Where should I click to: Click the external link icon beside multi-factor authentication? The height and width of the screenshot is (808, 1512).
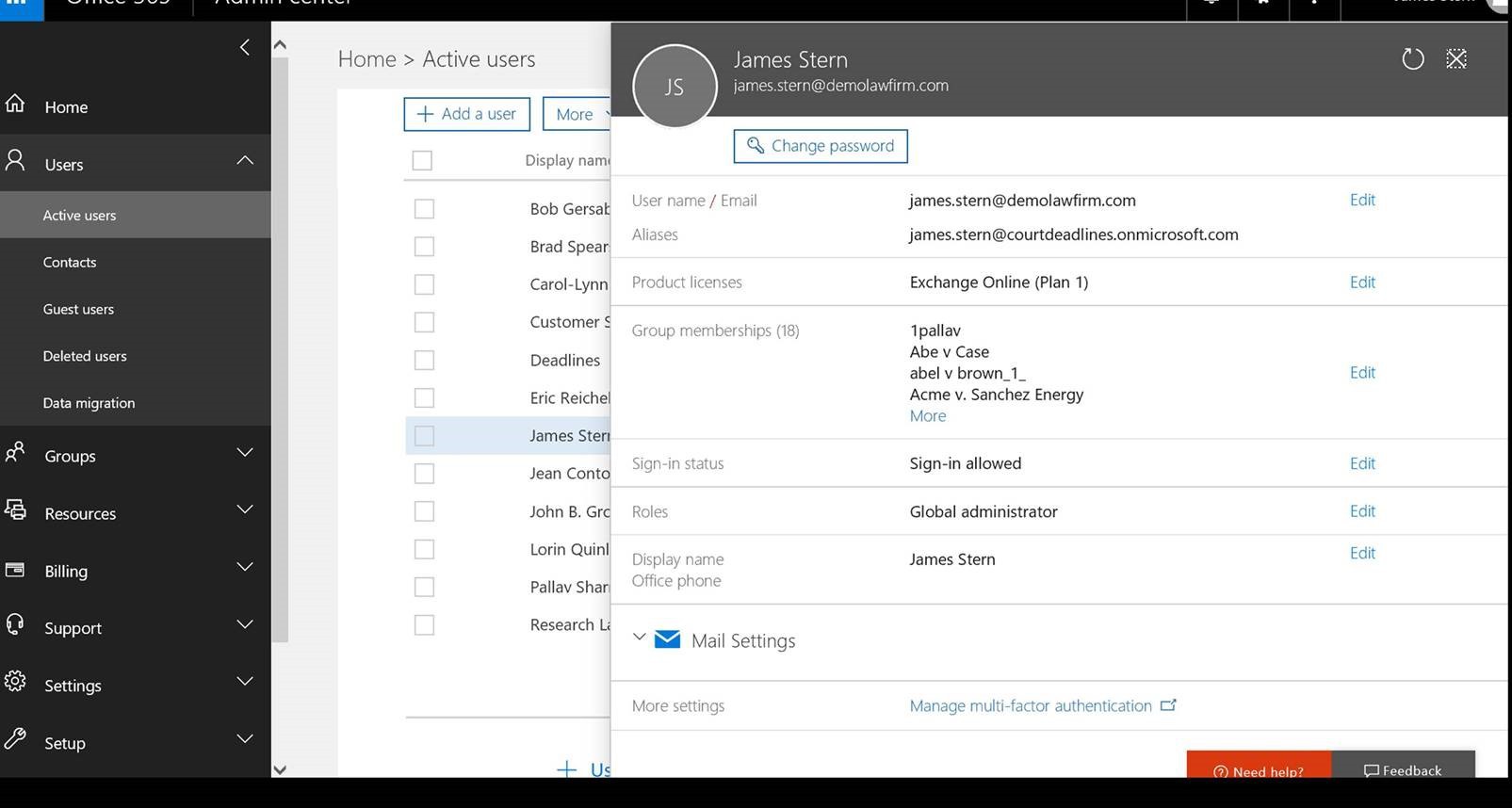click(1168, 704)
